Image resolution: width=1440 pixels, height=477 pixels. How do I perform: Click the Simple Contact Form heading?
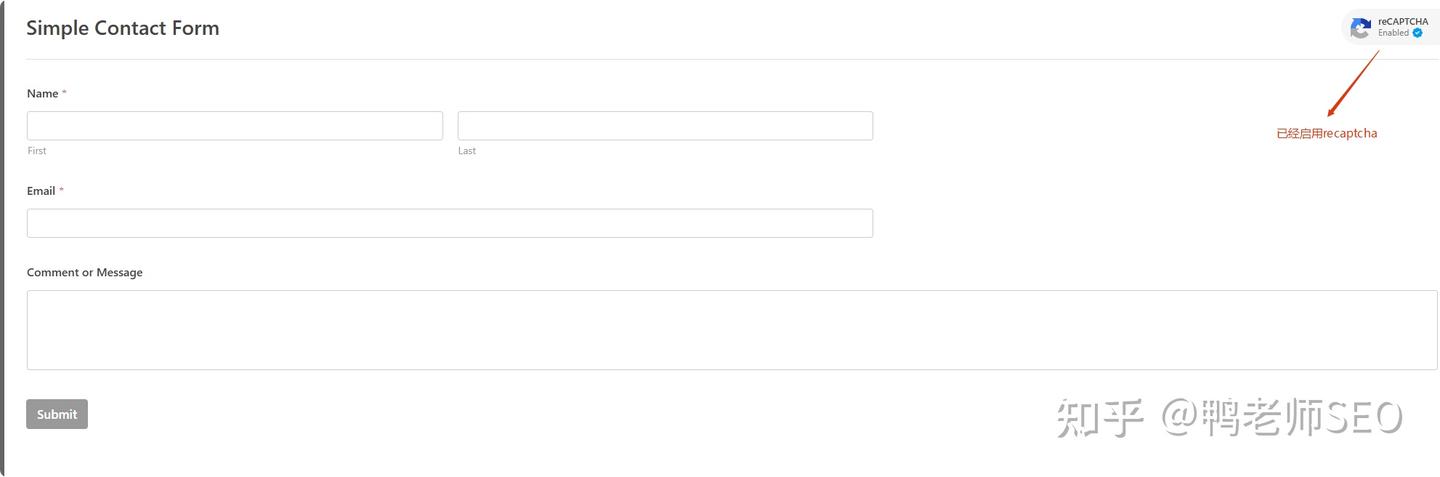(x=123, y=28)
